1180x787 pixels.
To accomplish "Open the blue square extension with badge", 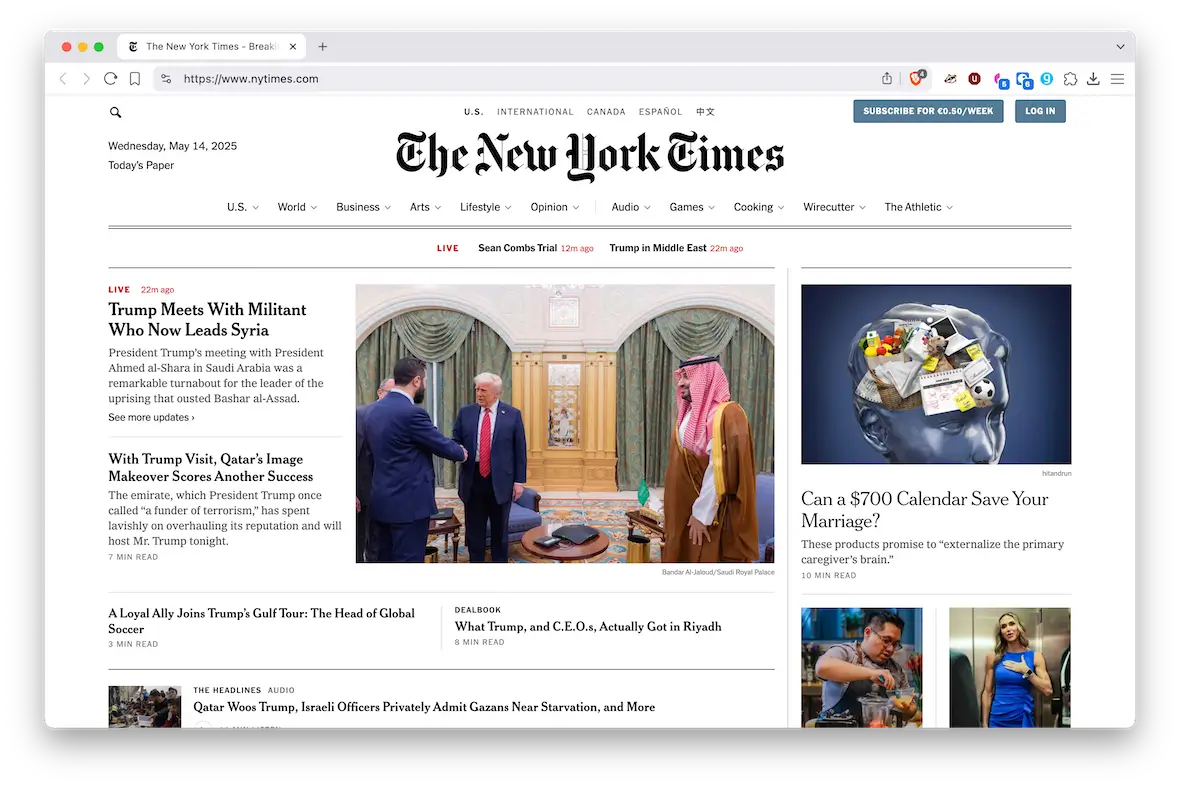I will (x=1024, y=79).
